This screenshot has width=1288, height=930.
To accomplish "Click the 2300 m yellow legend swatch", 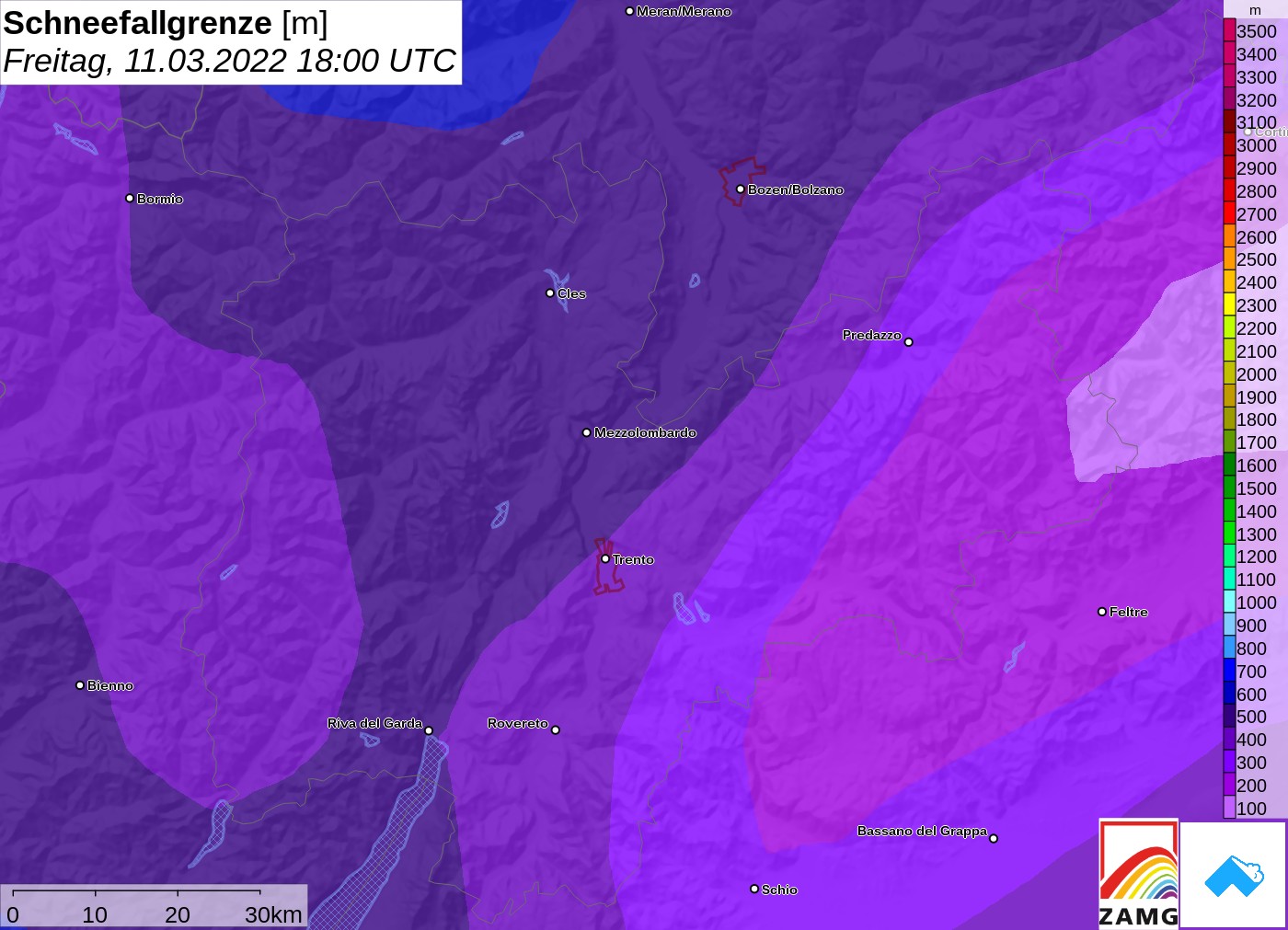I will point(1229,305).
